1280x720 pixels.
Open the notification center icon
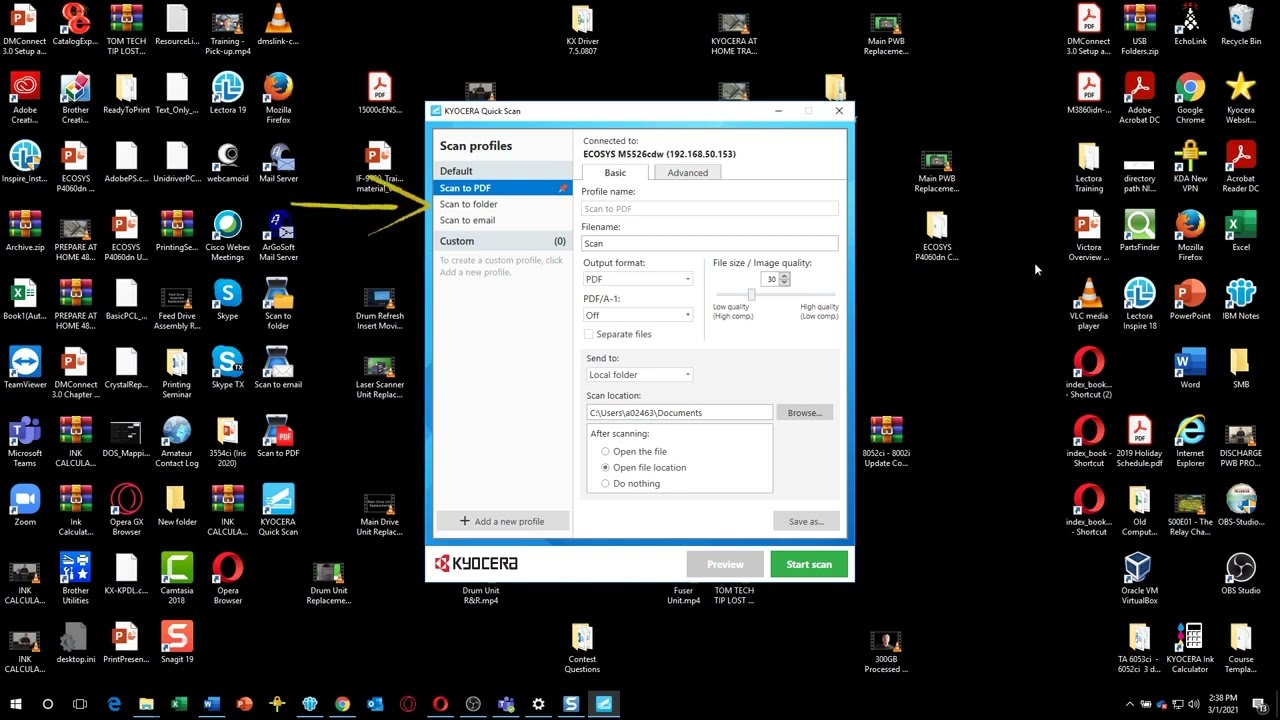[1261, 705]
